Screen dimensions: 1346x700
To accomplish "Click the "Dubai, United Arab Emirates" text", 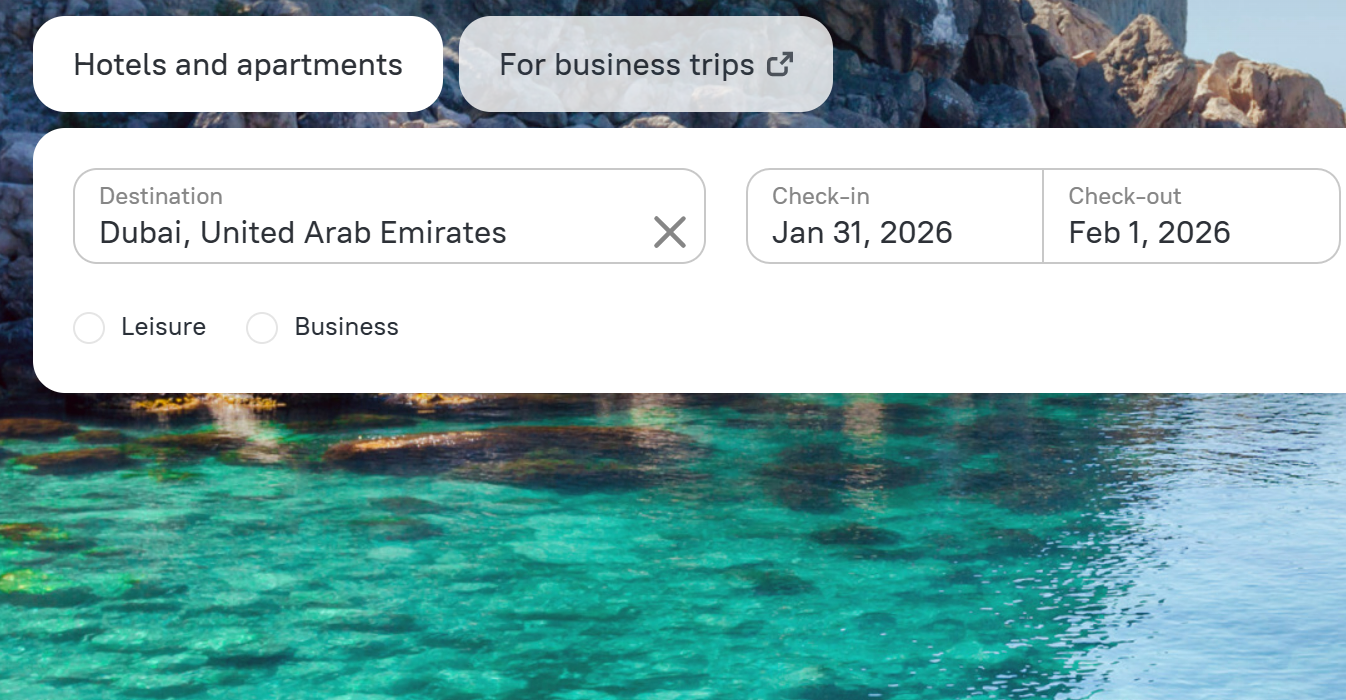I will coord(303,233).
